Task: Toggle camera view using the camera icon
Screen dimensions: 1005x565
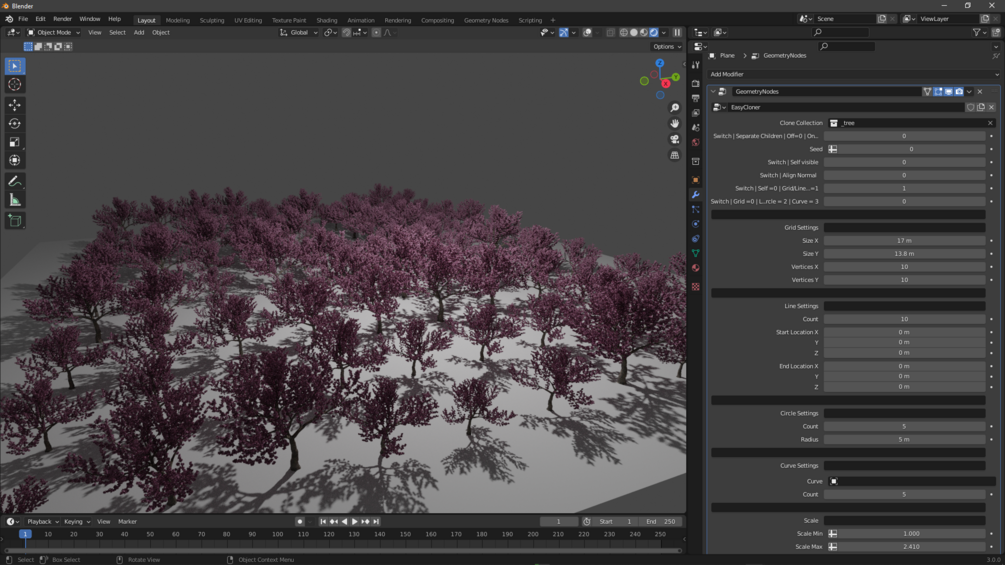Action: click(x=675, y=139)
